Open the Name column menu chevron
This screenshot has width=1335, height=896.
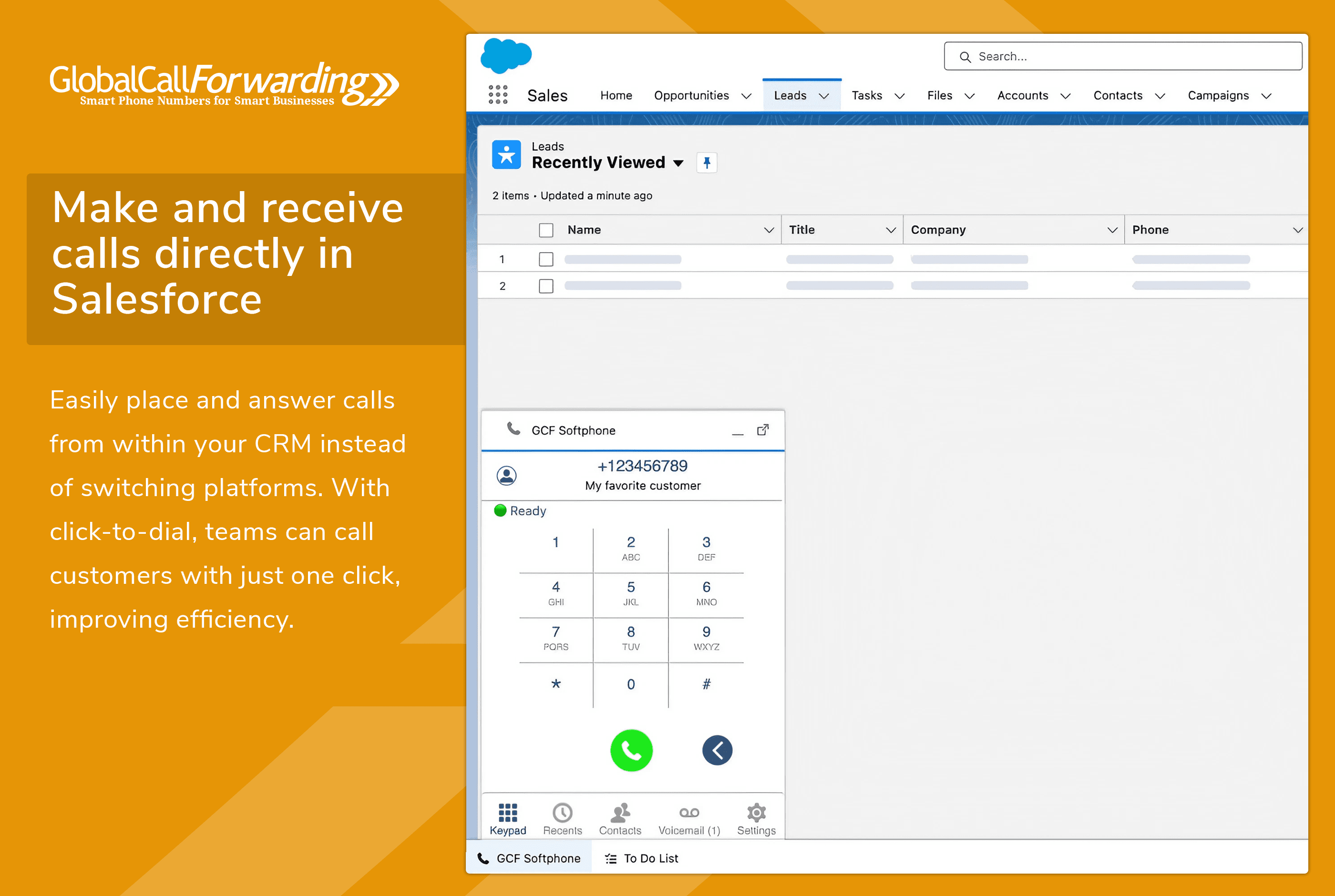pos(769,230)
